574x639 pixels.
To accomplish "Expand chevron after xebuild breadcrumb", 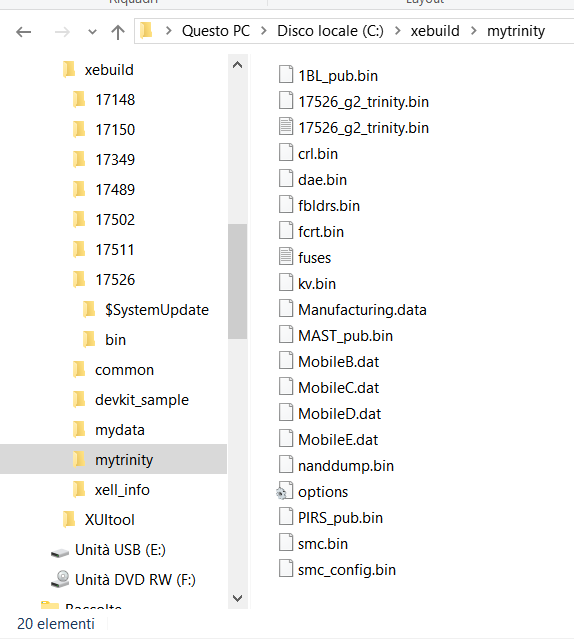I will [x=473, y=31].
